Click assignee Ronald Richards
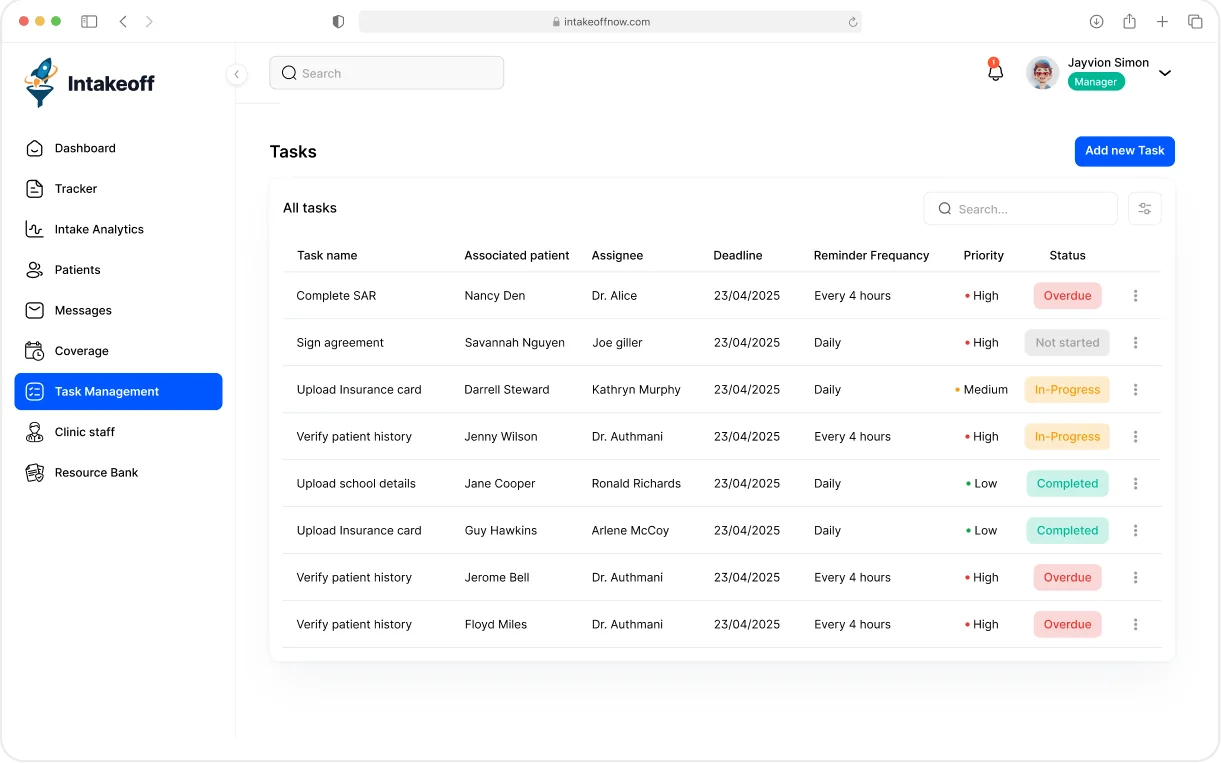The image size is (1221, 763). coord(636,484)
